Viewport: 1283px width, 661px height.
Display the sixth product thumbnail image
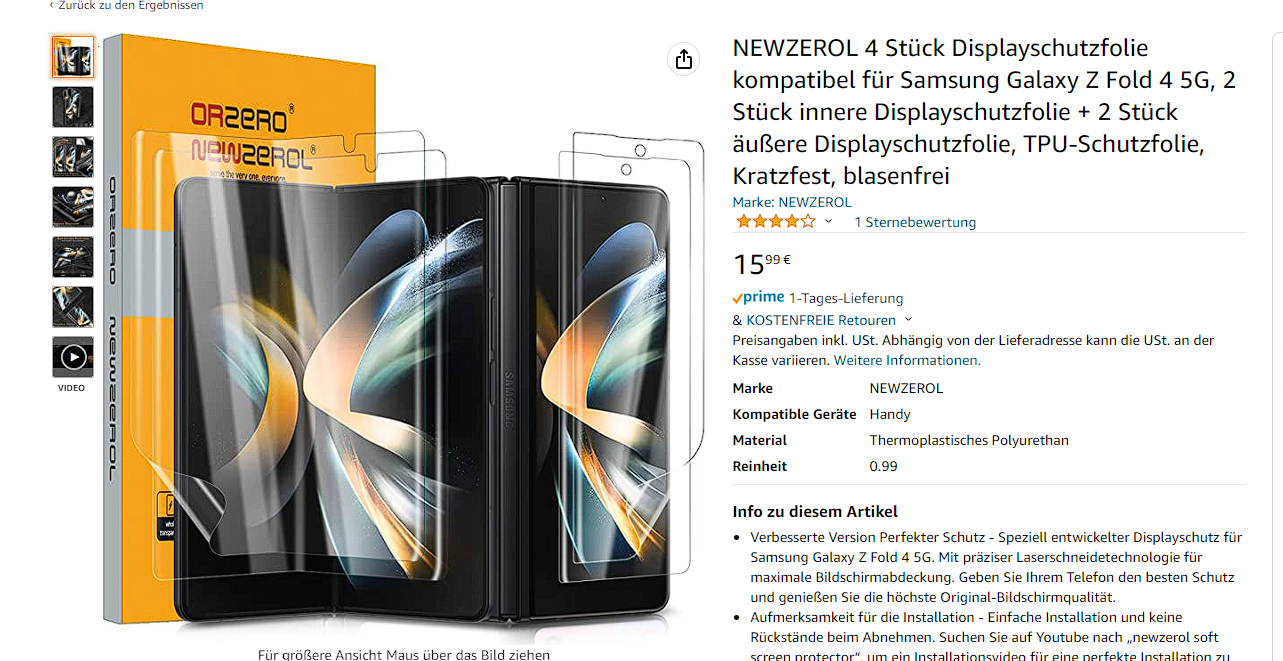point(73,307)
